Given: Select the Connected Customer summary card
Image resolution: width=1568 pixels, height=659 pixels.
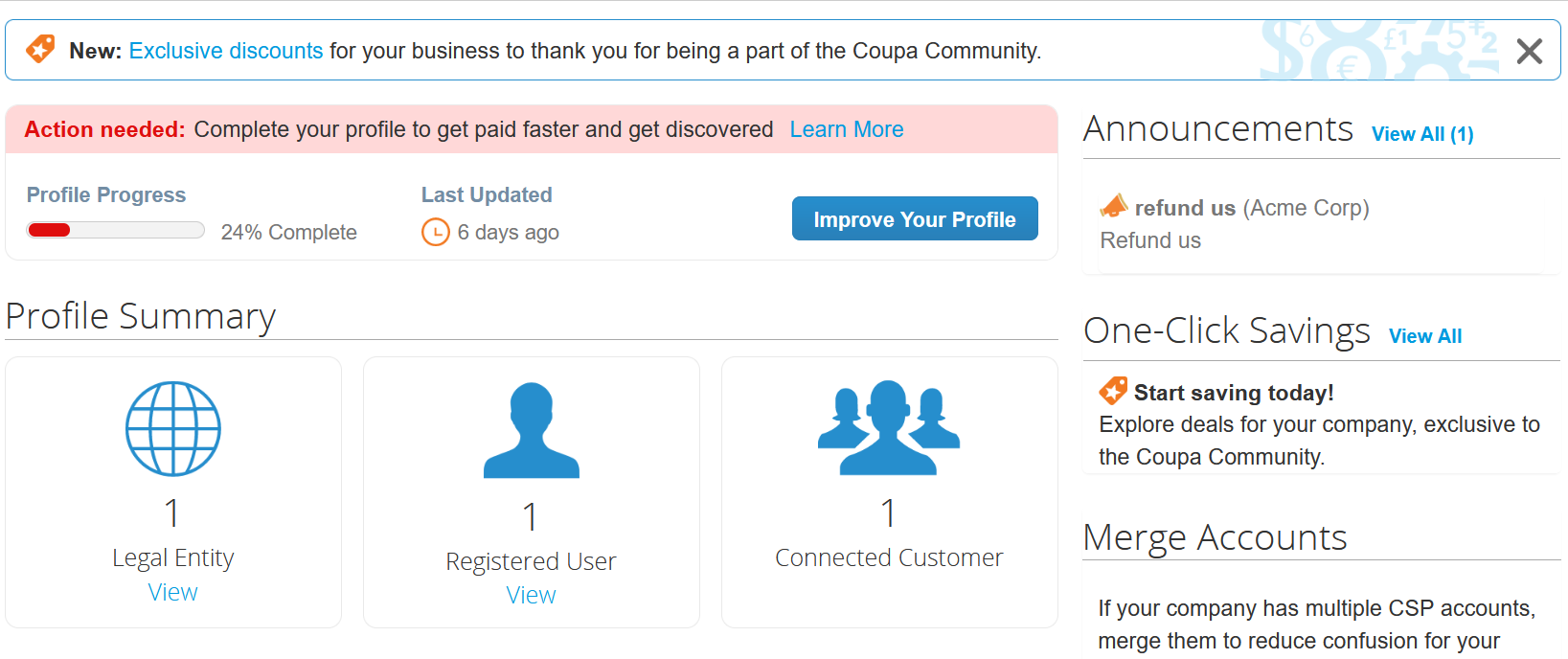Looking at the screenshot, I should pyautogui.click(x=890, y=492).
